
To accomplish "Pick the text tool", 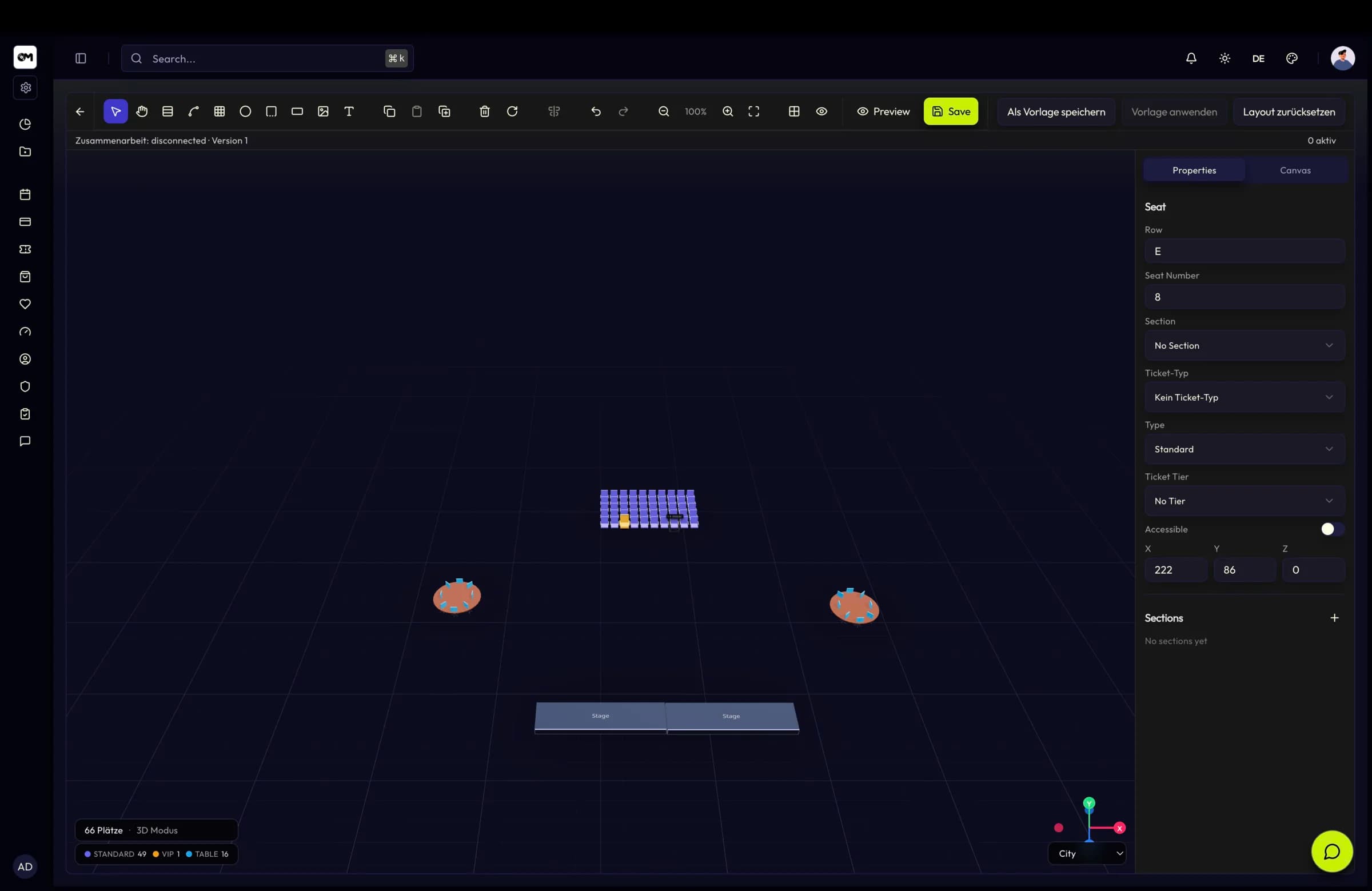I will pyautogui.click(x=349, y=111).
